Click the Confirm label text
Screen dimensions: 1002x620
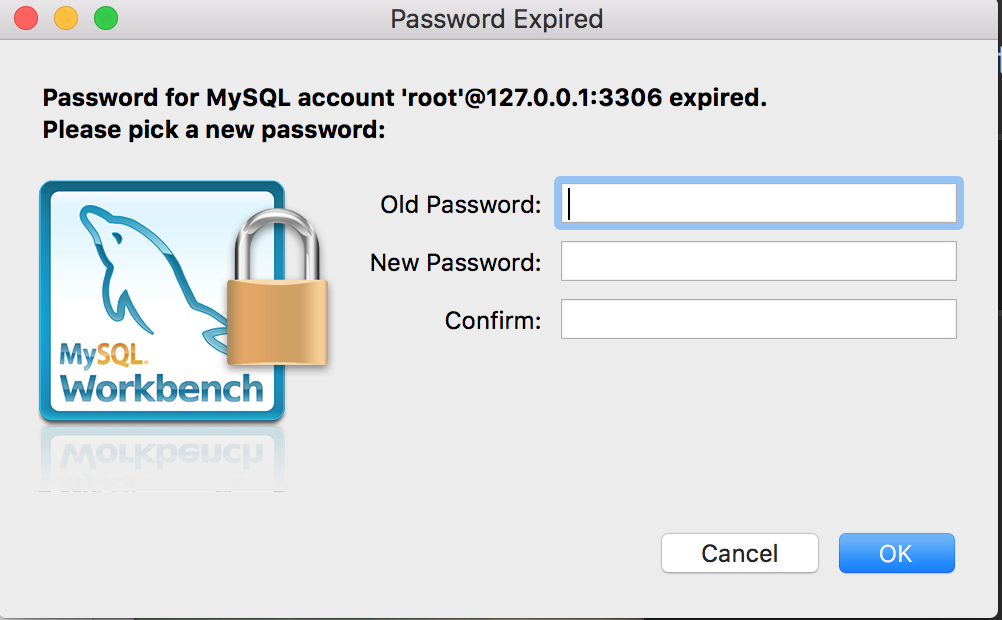(x=493, y=320)
